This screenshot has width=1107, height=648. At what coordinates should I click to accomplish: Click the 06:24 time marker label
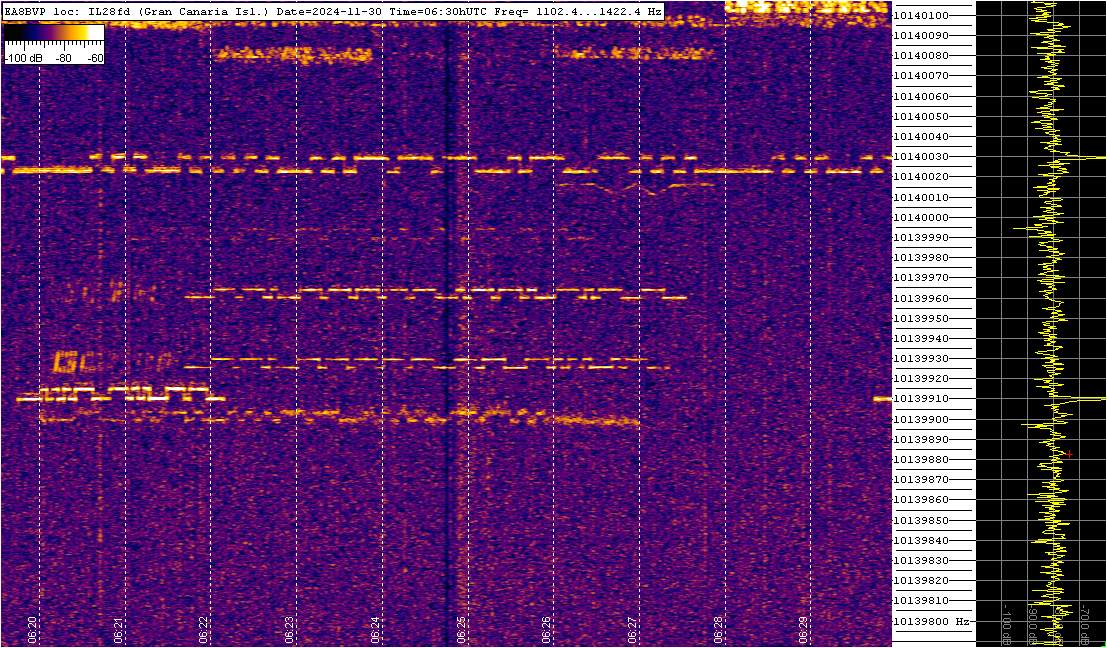click(376, 629)
